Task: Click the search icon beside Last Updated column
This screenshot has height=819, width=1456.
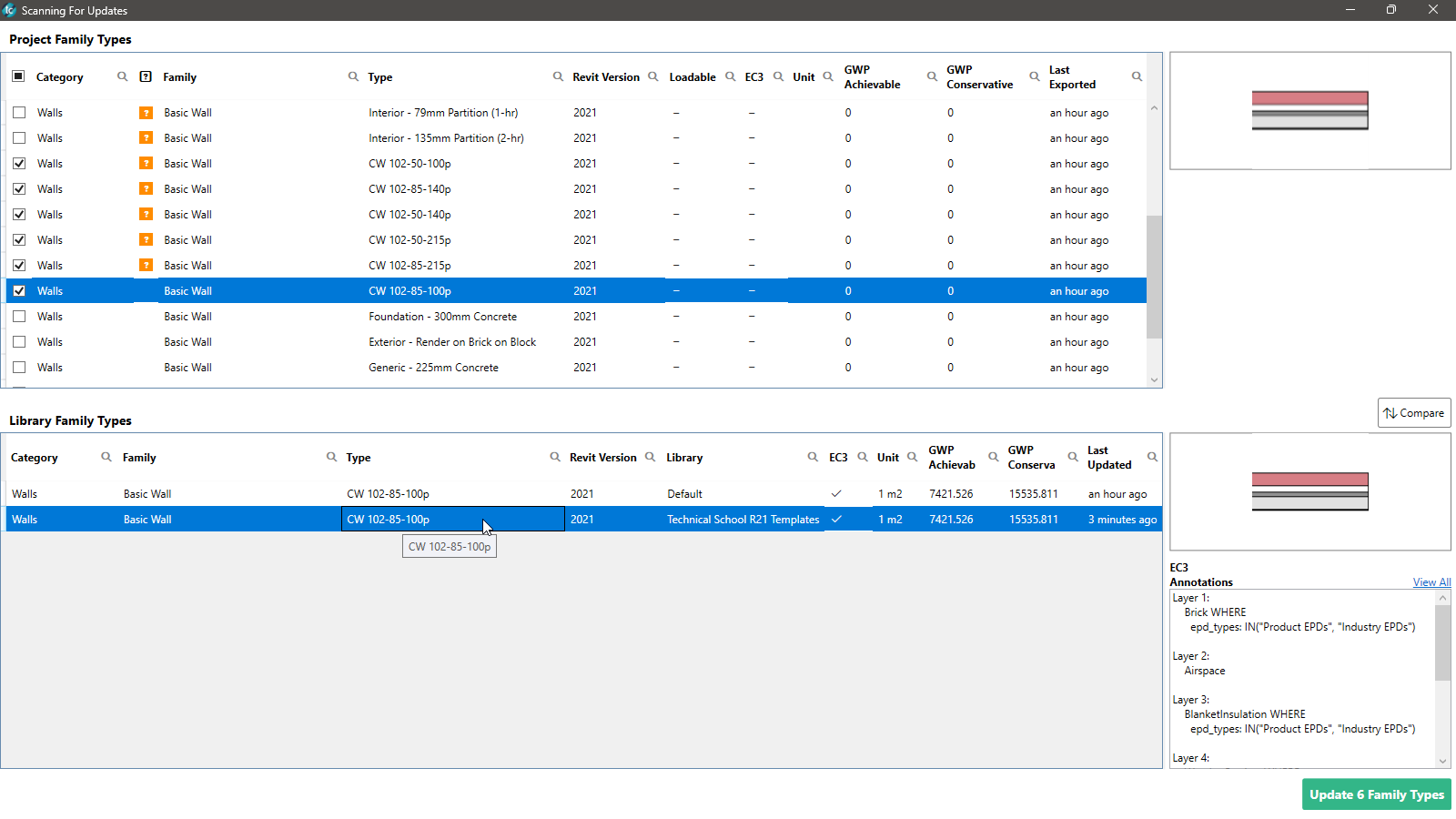Action: [1152, 457]
